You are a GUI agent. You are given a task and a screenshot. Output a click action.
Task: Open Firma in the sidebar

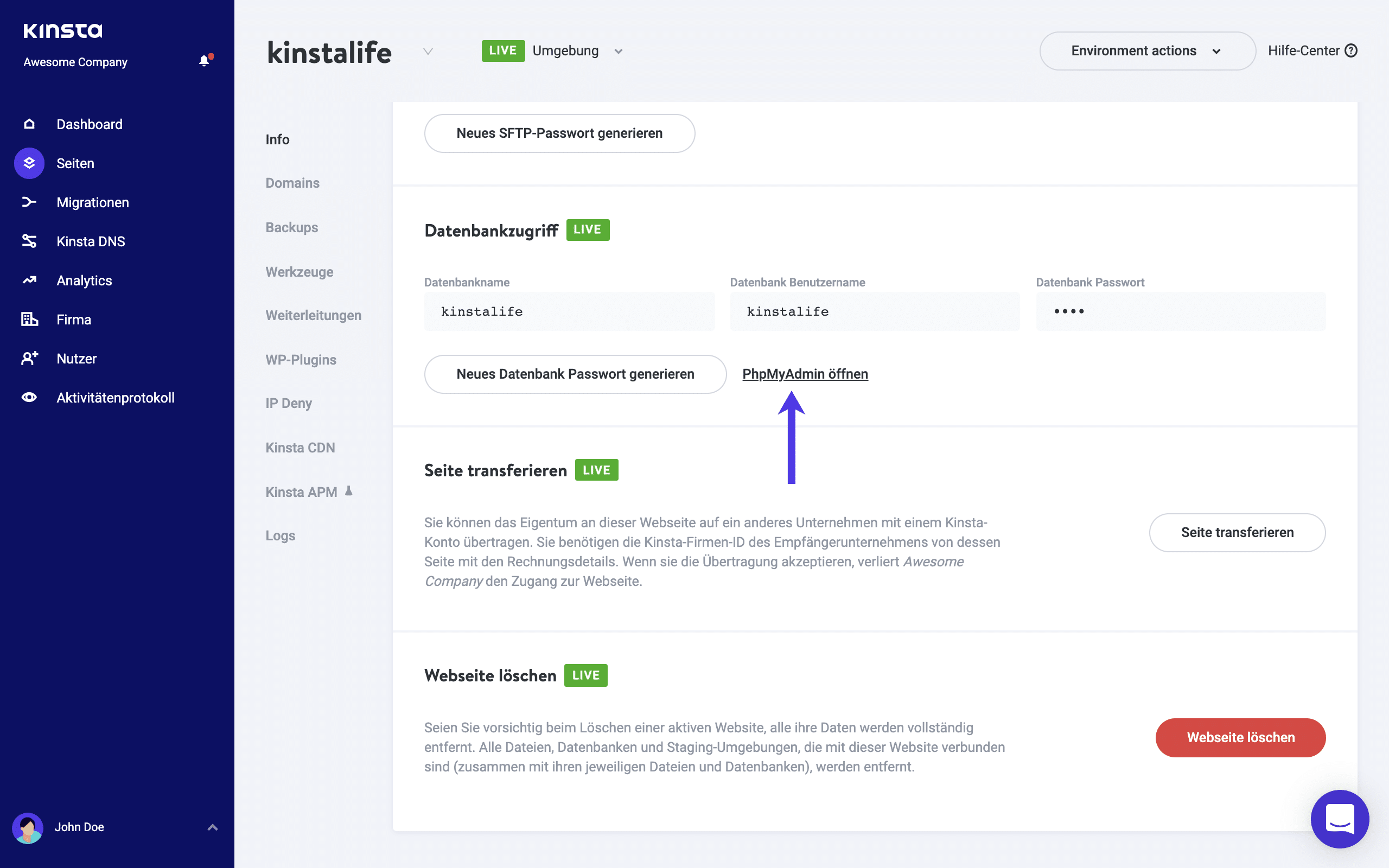73,319
